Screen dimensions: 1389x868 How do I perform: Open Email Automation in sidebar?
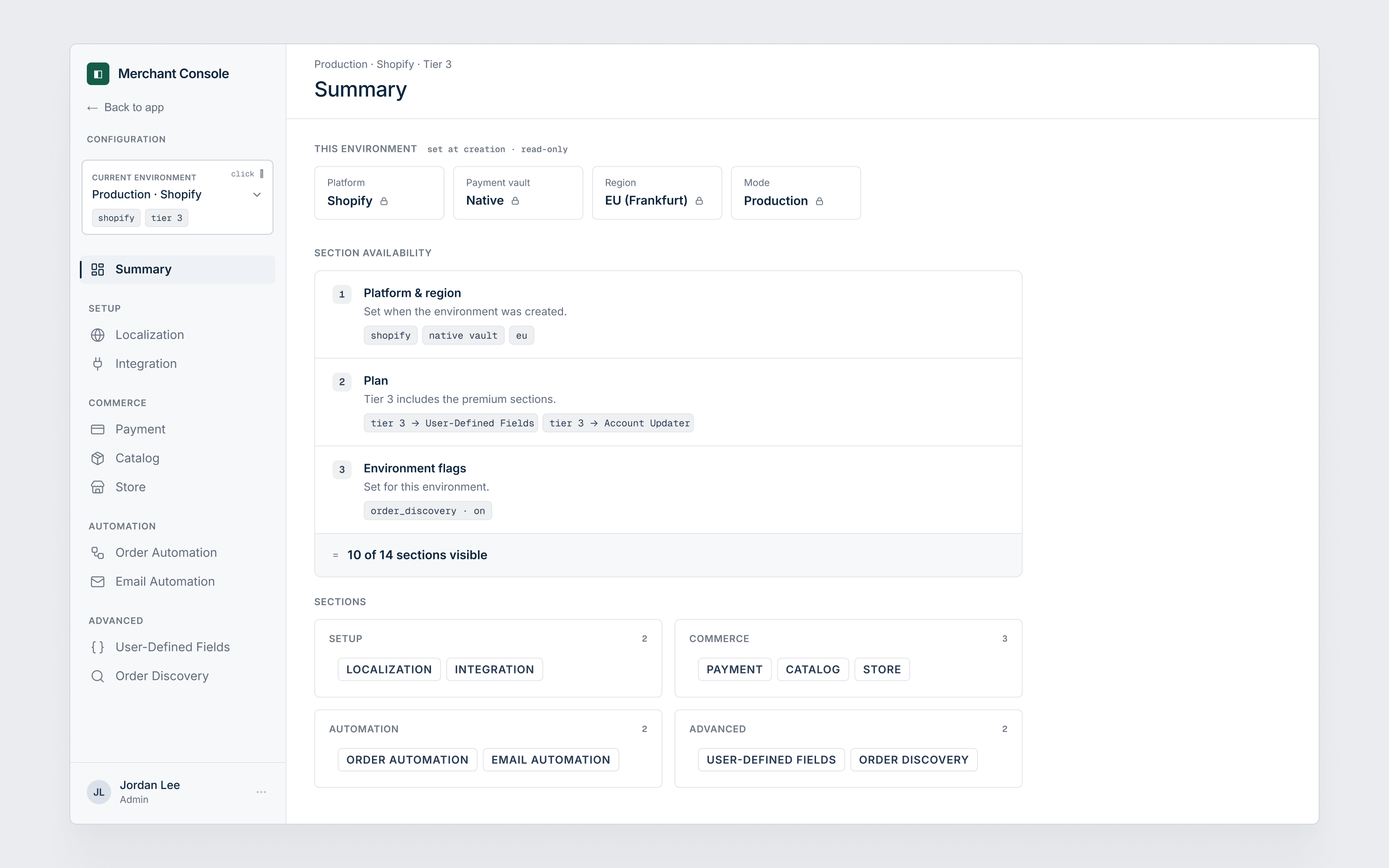(x=178, y=582)
